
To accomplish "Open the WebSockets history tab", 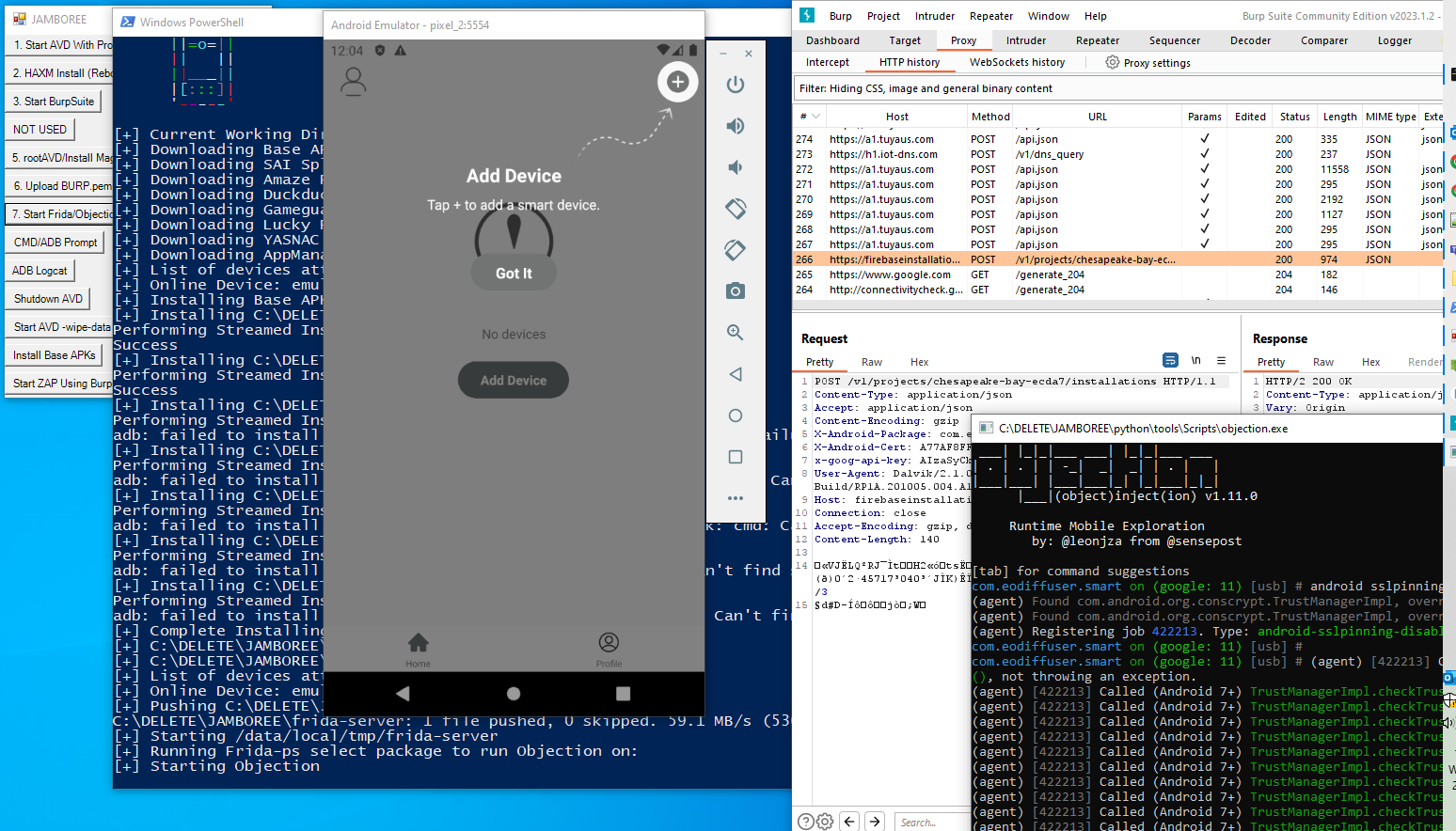I will tap(1017, 62).
